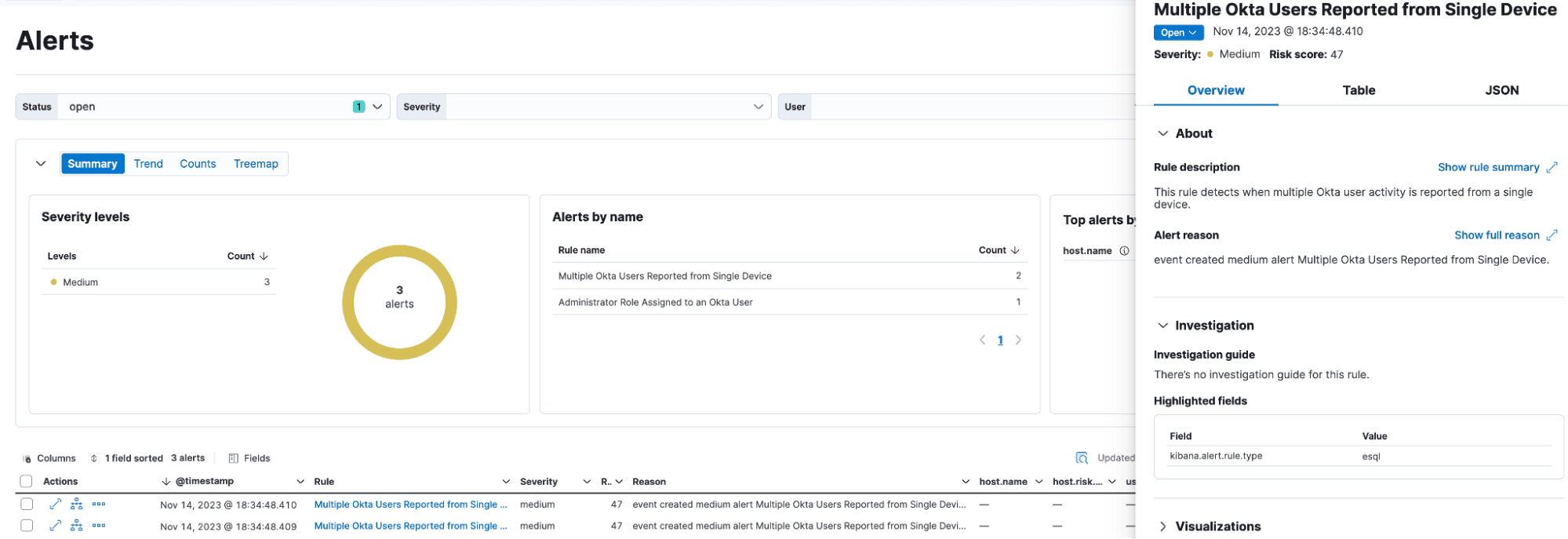Click 'Multiple Okta Users Reported from Single Device' table row
Viewport: 1568px width, 539px height.
[789, 276]
